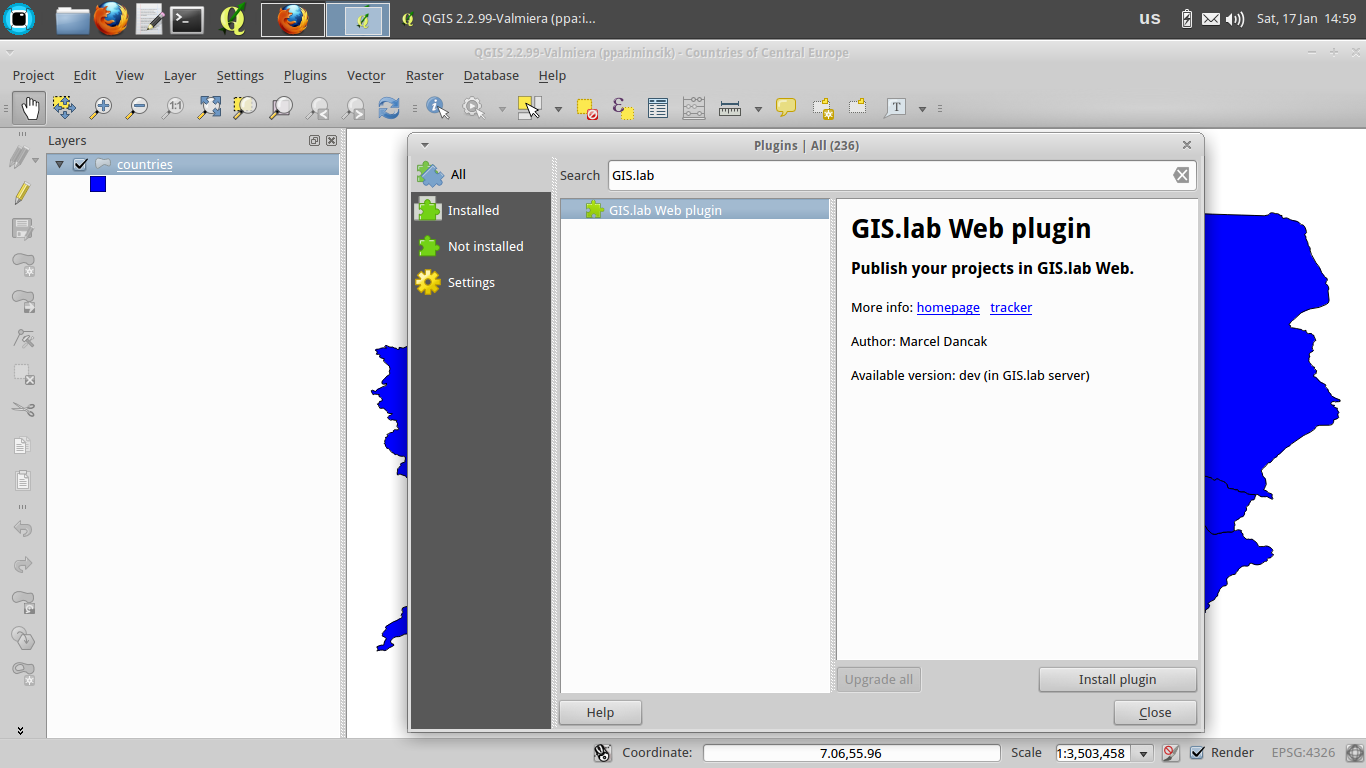
Task: Switch to the Installed plugins tab
Action: click(x=481, y=210)
